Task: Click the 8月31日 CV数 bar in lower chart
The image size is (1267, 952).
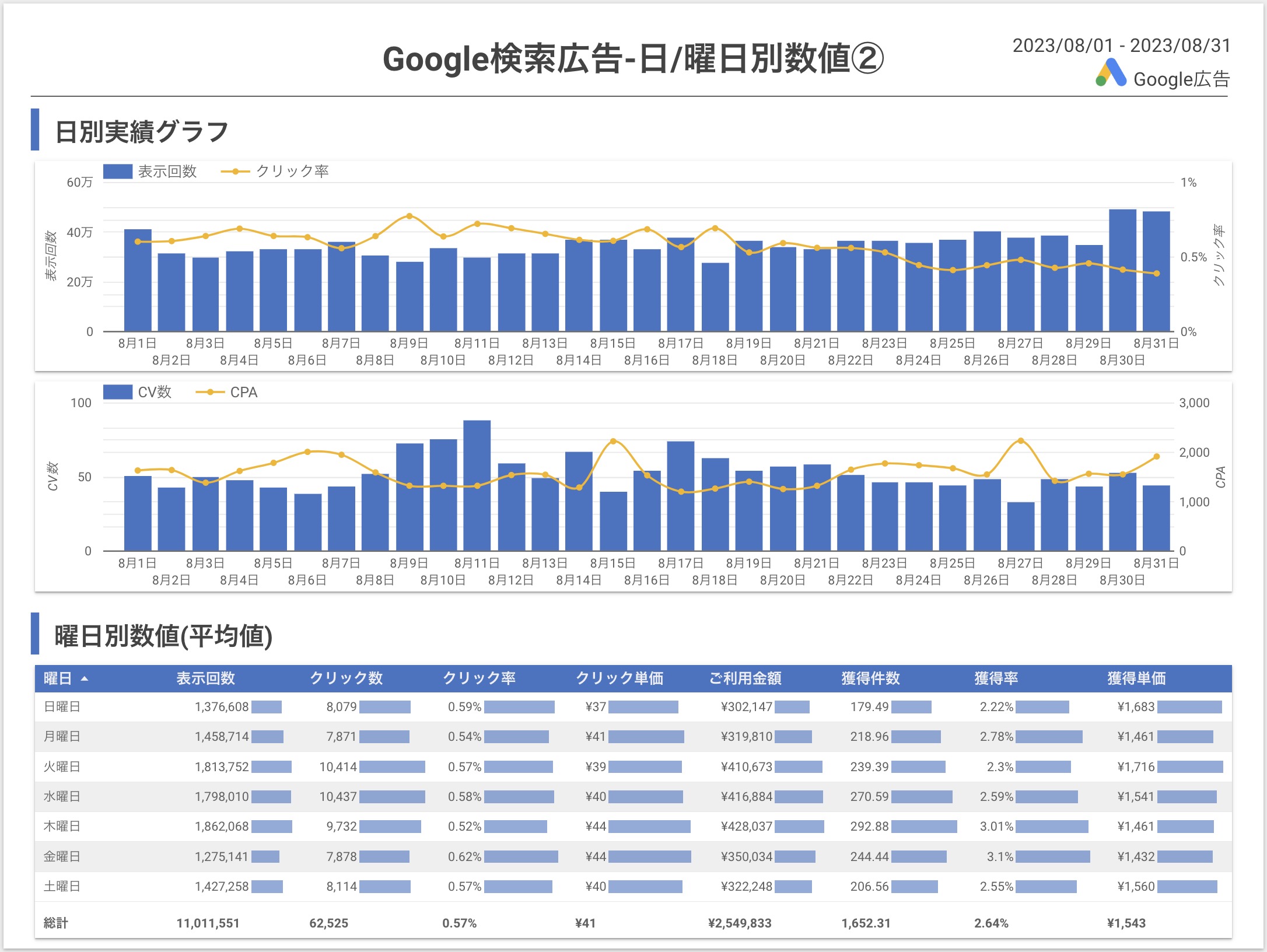Action: (1156, 518)
